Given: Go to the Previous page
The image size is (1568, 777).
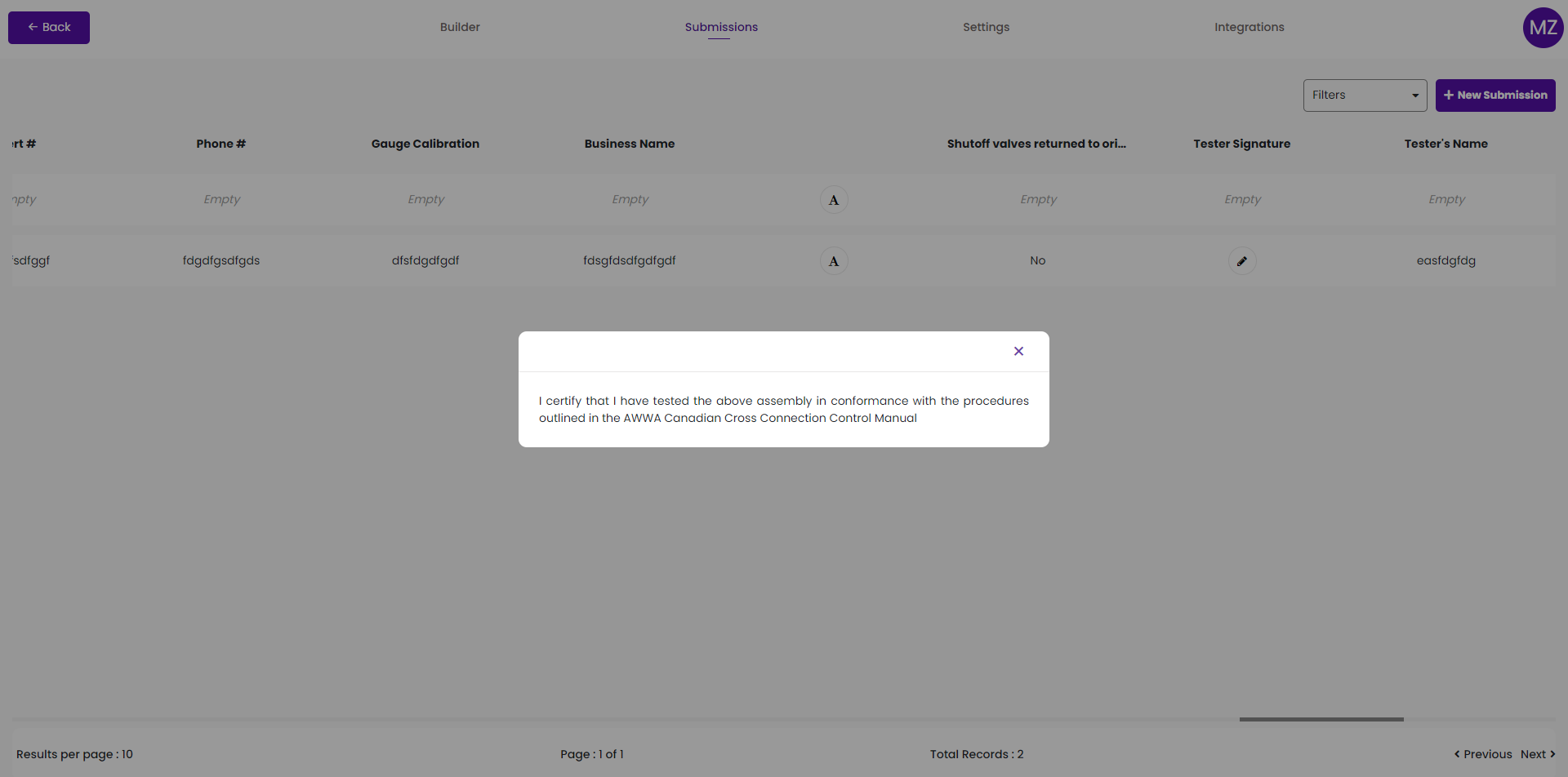Looking at the screenshot, I should click(x=1483, y=754).
